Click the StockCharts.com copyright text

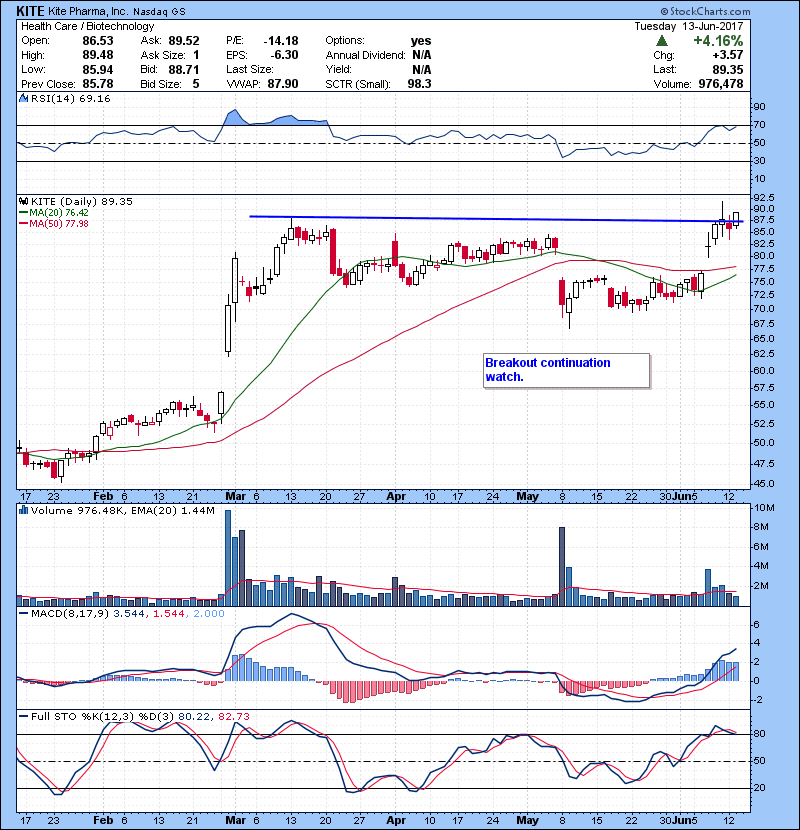[x=705, y=11]
